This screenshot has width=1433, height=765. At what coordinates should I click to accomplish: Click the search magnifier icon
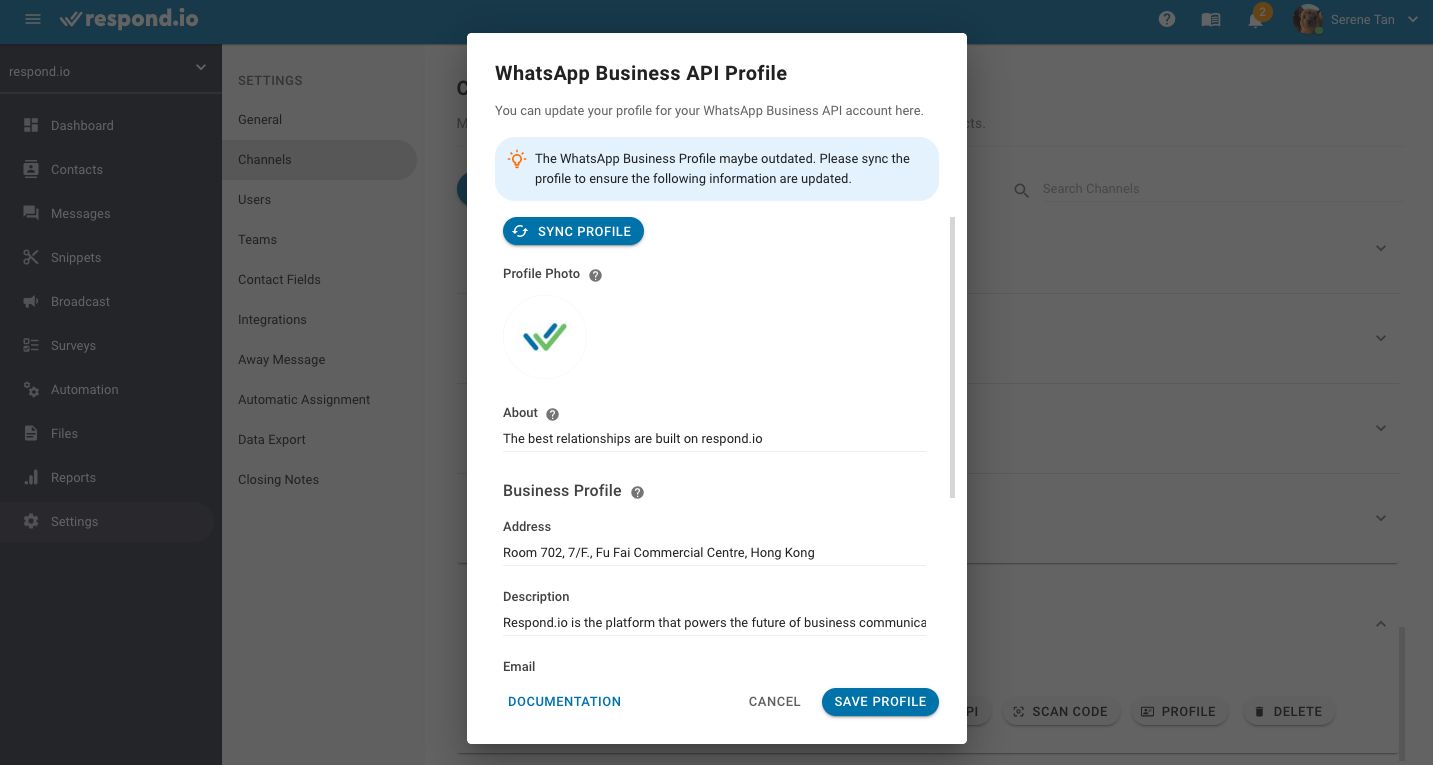tap(1021, 190)
